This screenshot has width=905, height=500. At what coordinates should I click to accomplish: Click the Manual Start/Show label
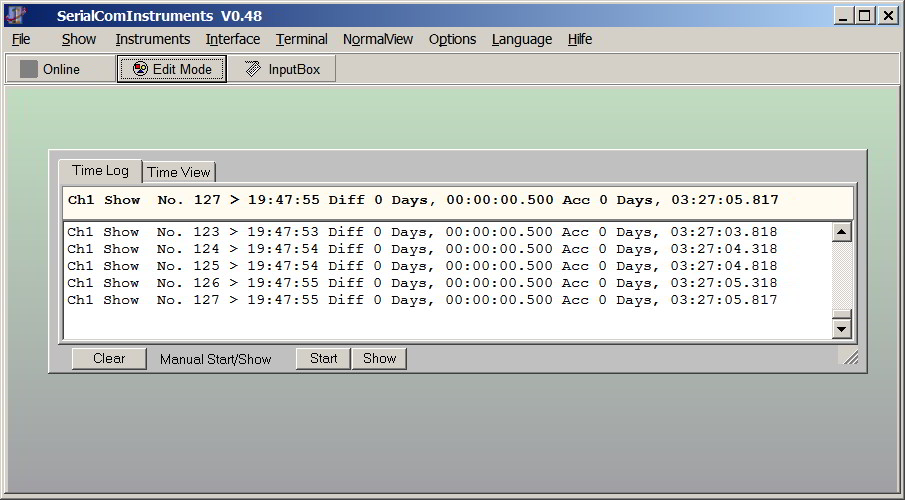pyautogui.click(x=215, y=359)
